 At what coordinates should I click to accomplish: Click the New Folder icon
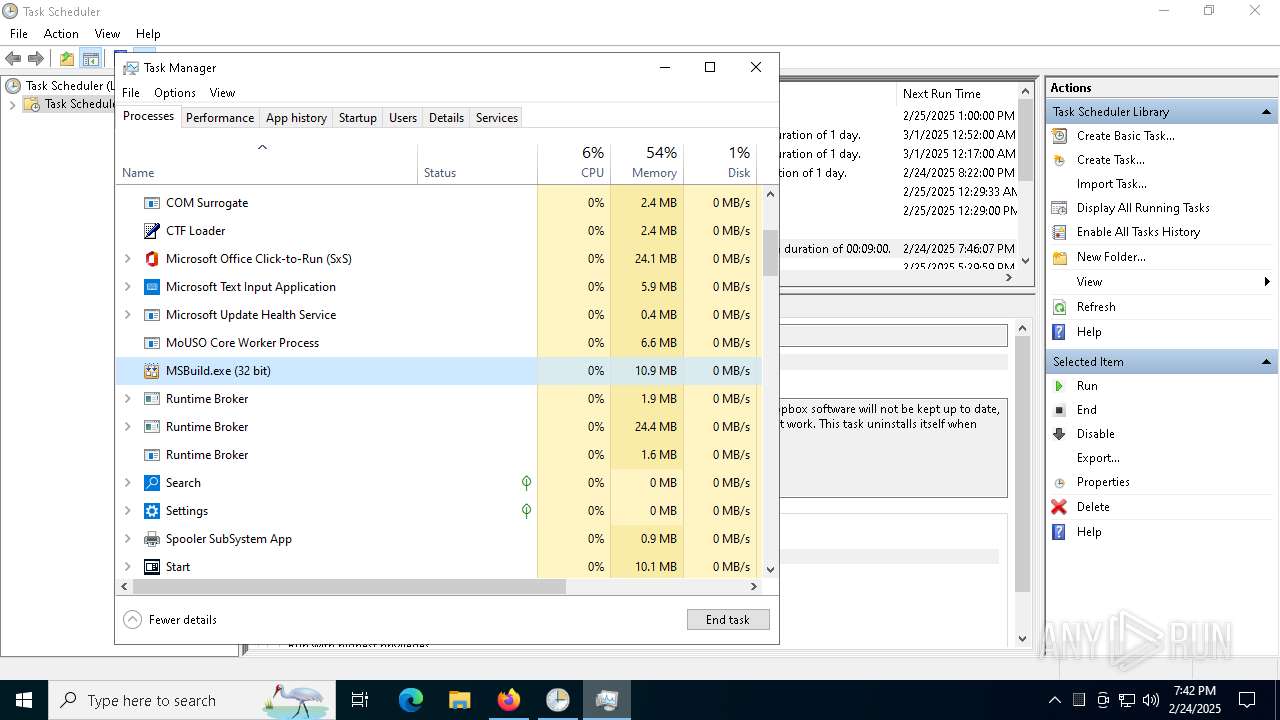point(1059,257)
